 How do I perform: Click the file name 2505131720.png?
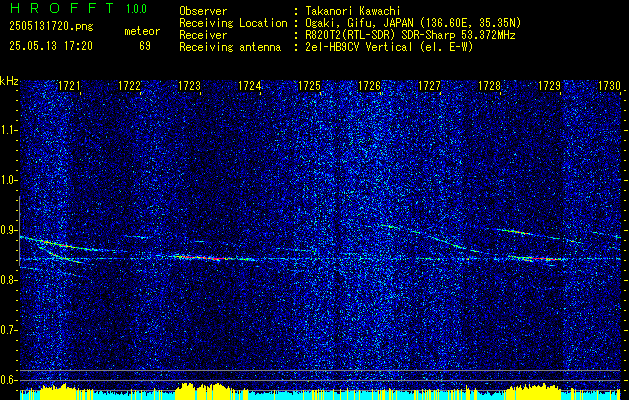(x=51, y=27)
